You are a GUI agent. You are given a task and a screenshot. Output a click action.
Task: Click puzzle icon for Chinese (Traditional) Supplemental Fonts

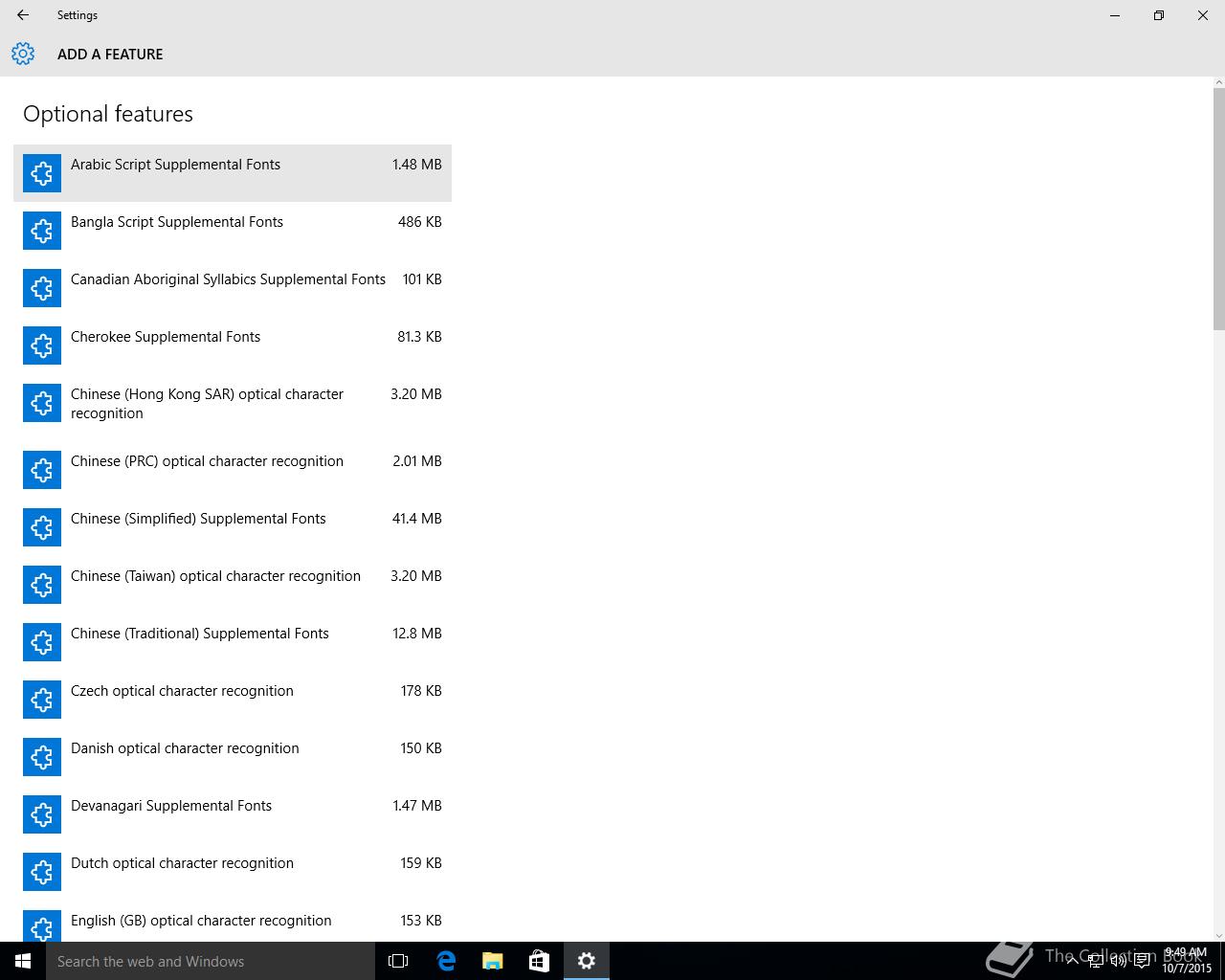(x=42, y=642)
